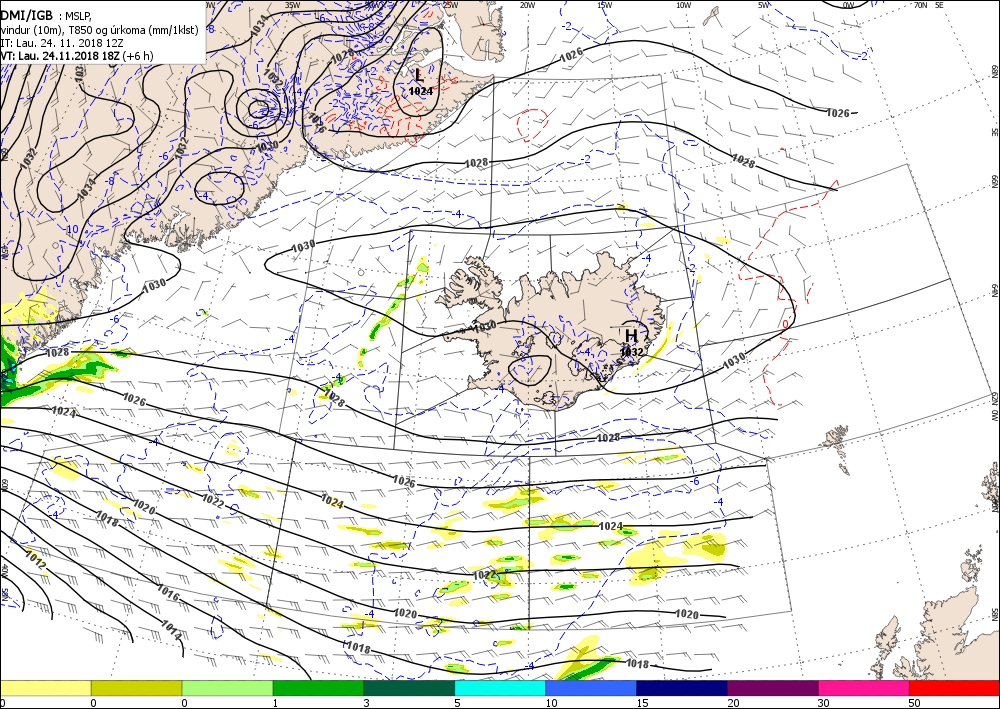This screenshot has height=709, width=1000.
Task: Click the legend value 50
Action: tap(914, 703)
